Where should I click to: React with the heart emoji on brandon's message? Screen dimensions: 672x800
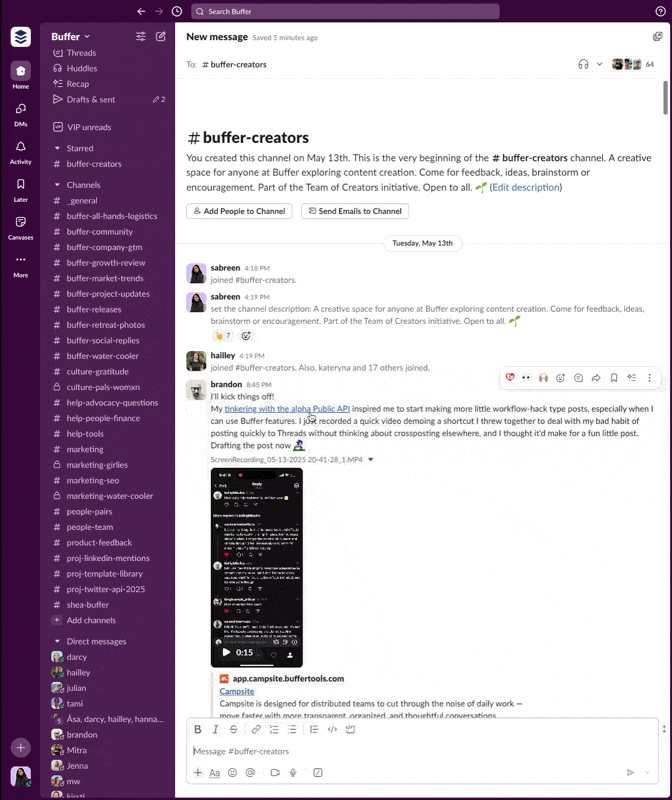pos(510,378)
